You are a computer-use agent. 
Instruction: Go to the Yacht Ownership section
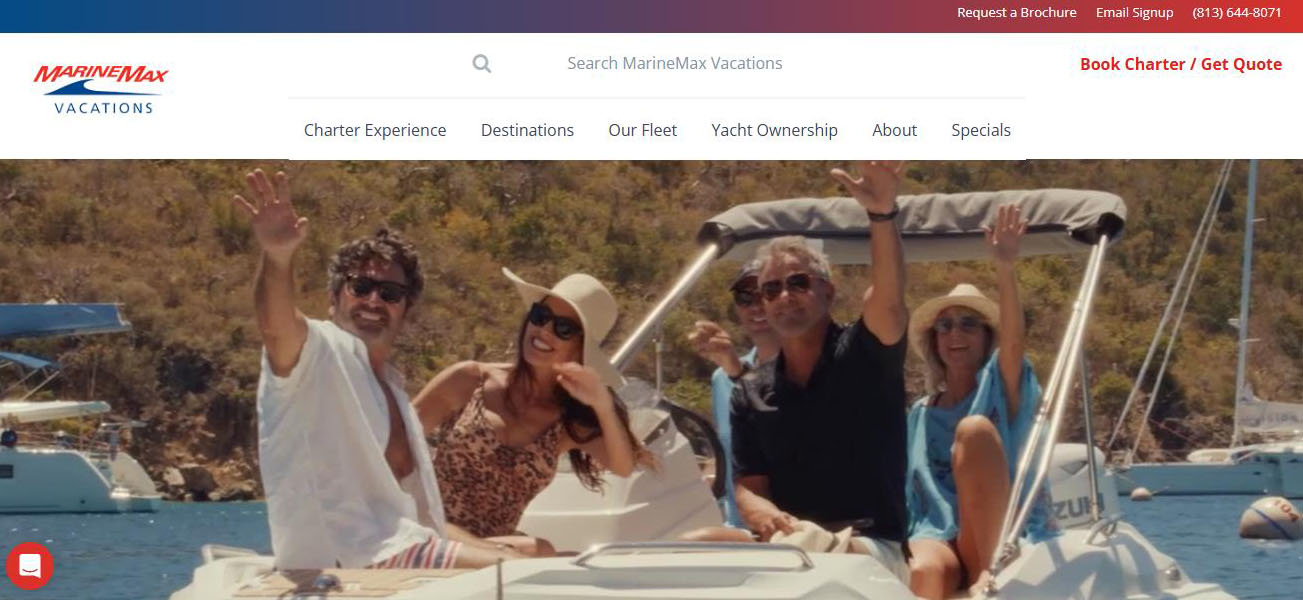tap(774, 130)
